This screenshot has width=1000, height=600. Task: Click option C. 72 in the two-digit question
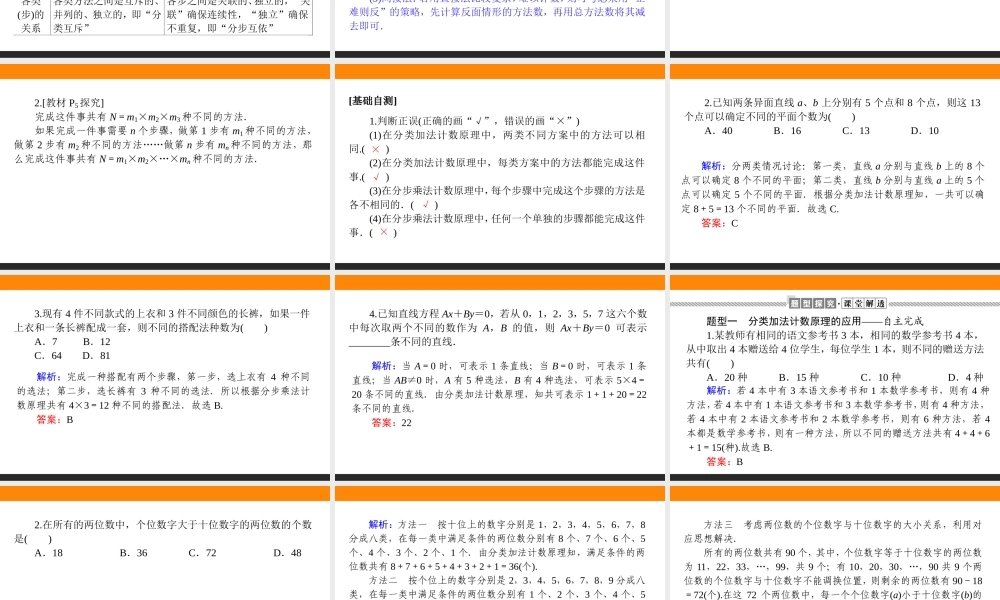[x=202, y=553]
